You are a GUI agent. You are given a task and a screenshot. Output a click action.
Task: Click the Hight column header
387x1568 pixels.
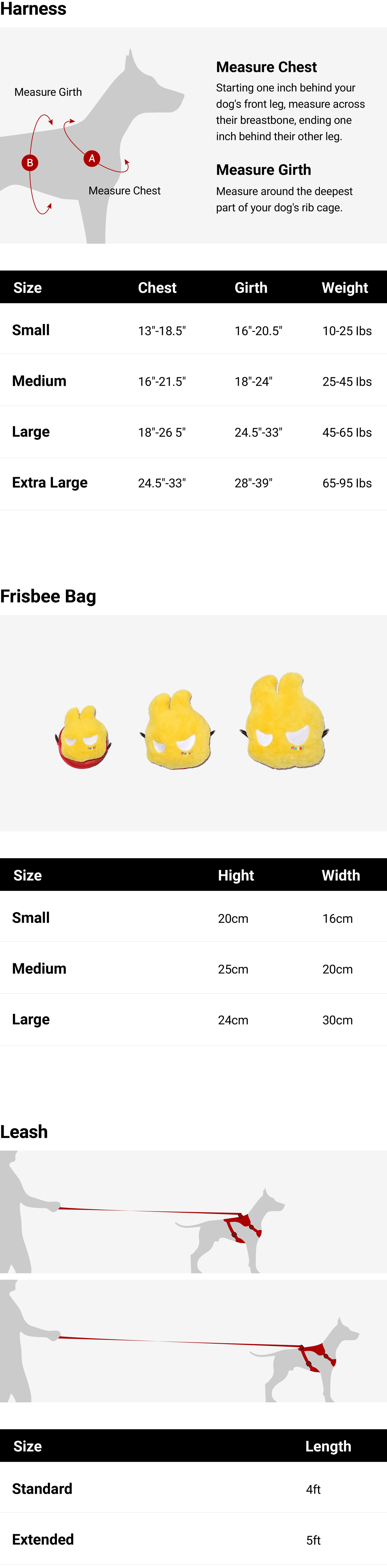coord(236,875)
